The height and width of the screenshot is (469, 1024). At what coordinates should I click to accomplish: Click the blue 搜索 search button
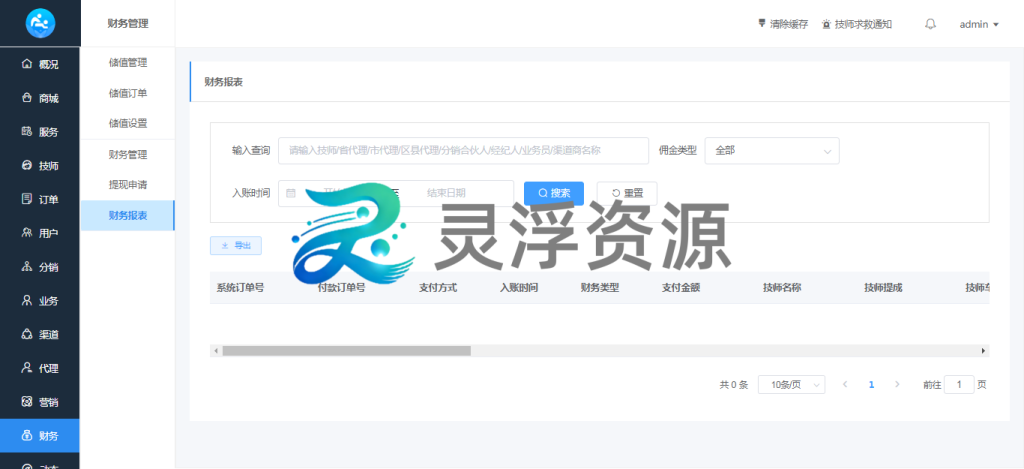pos(554,193)
